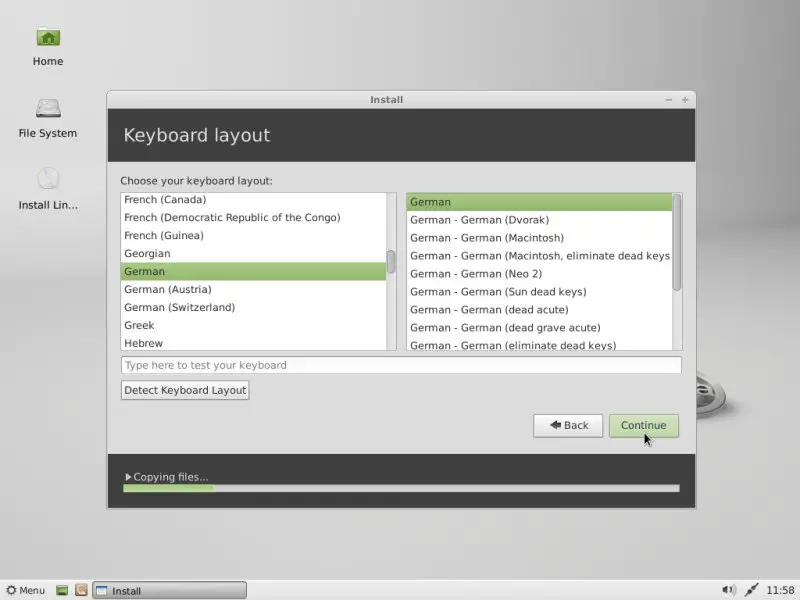The height and width of the screenshot is (600, 800).
Task: Minimize the Install window
Action: 669,100
